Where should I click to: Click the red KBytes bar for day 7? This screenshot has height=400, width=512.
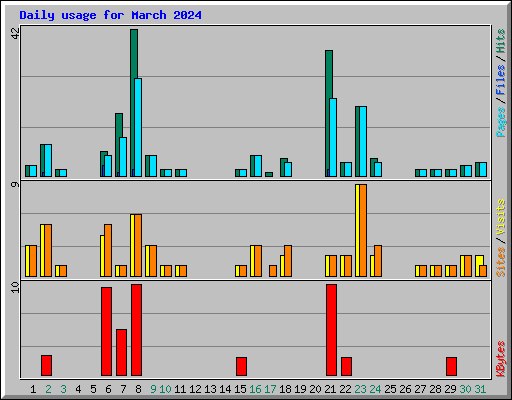pyautogui.click(x=121, y=352)
